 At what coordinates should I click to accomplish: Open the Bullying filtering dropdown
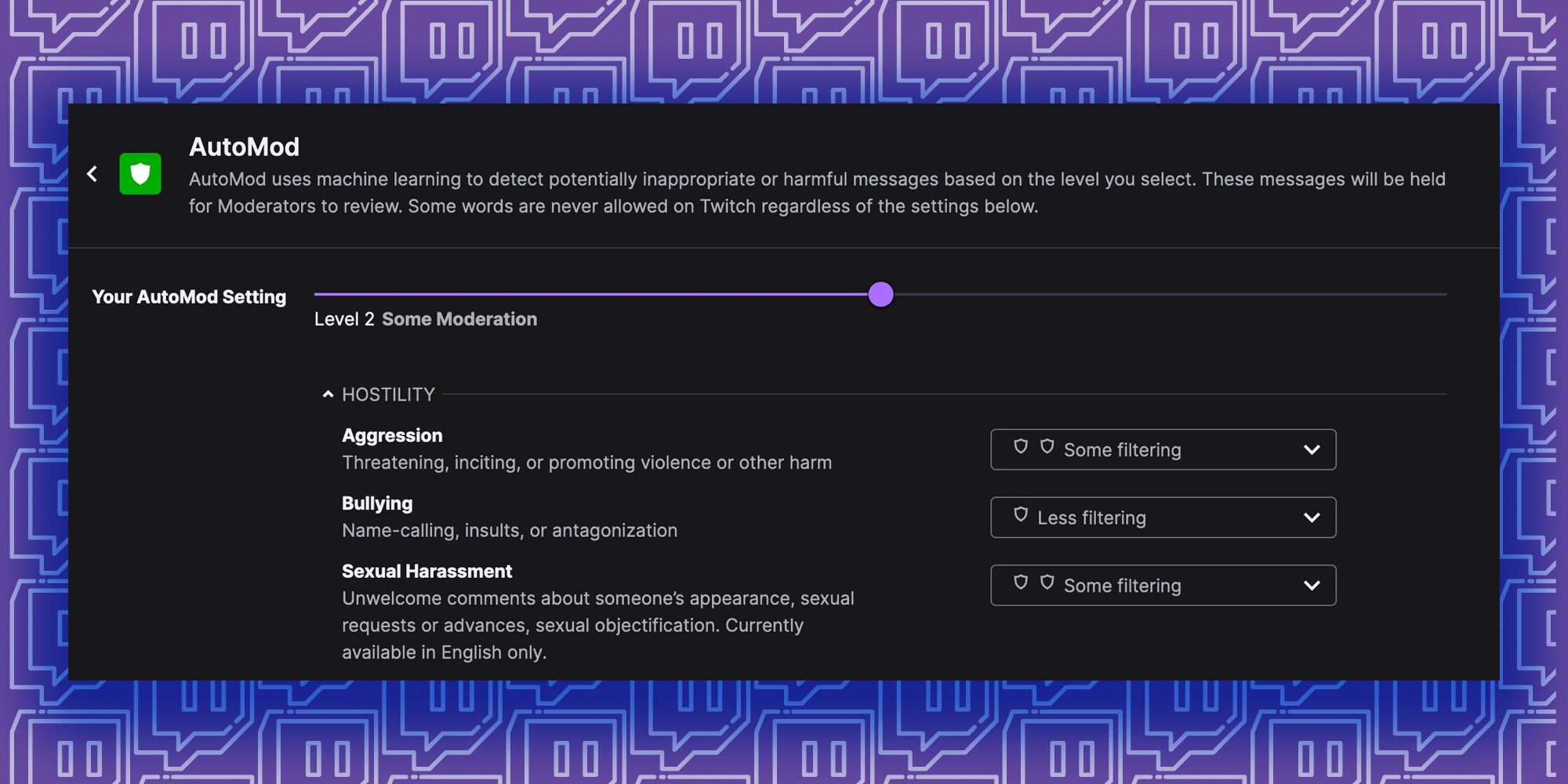[x=1163, y=517]
